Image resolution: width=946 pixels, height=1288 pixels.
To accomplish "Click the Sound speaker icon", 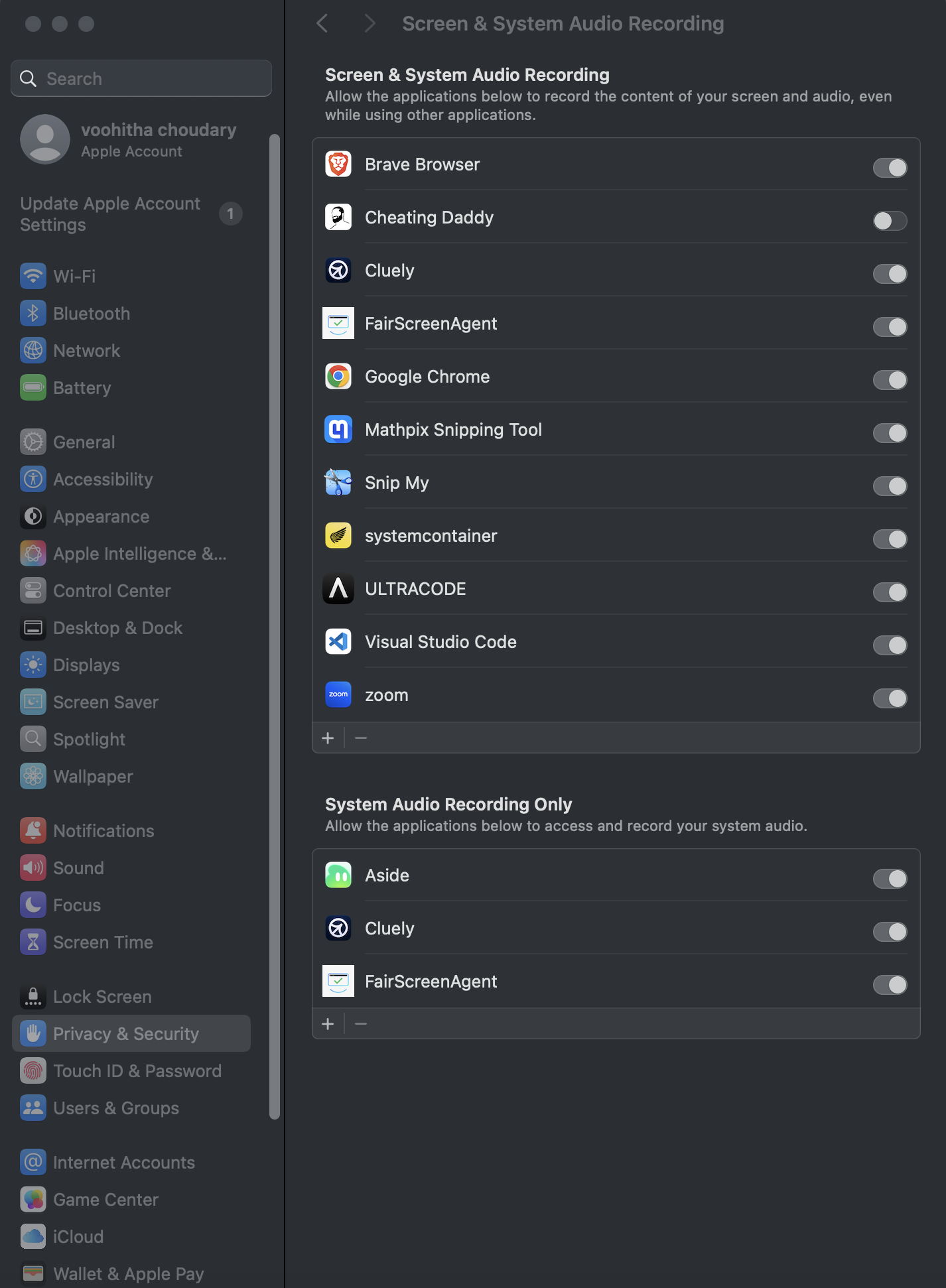I will click(x=33, y=868).
